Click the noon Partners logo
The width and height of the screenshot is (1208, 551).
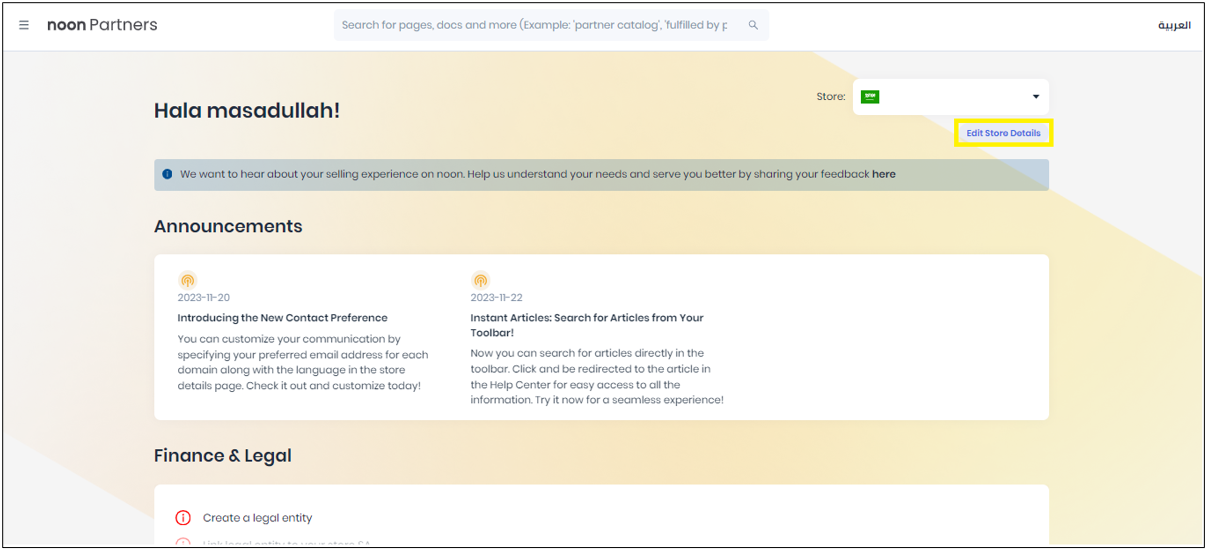pyautogui.click(x=102, y=25)
